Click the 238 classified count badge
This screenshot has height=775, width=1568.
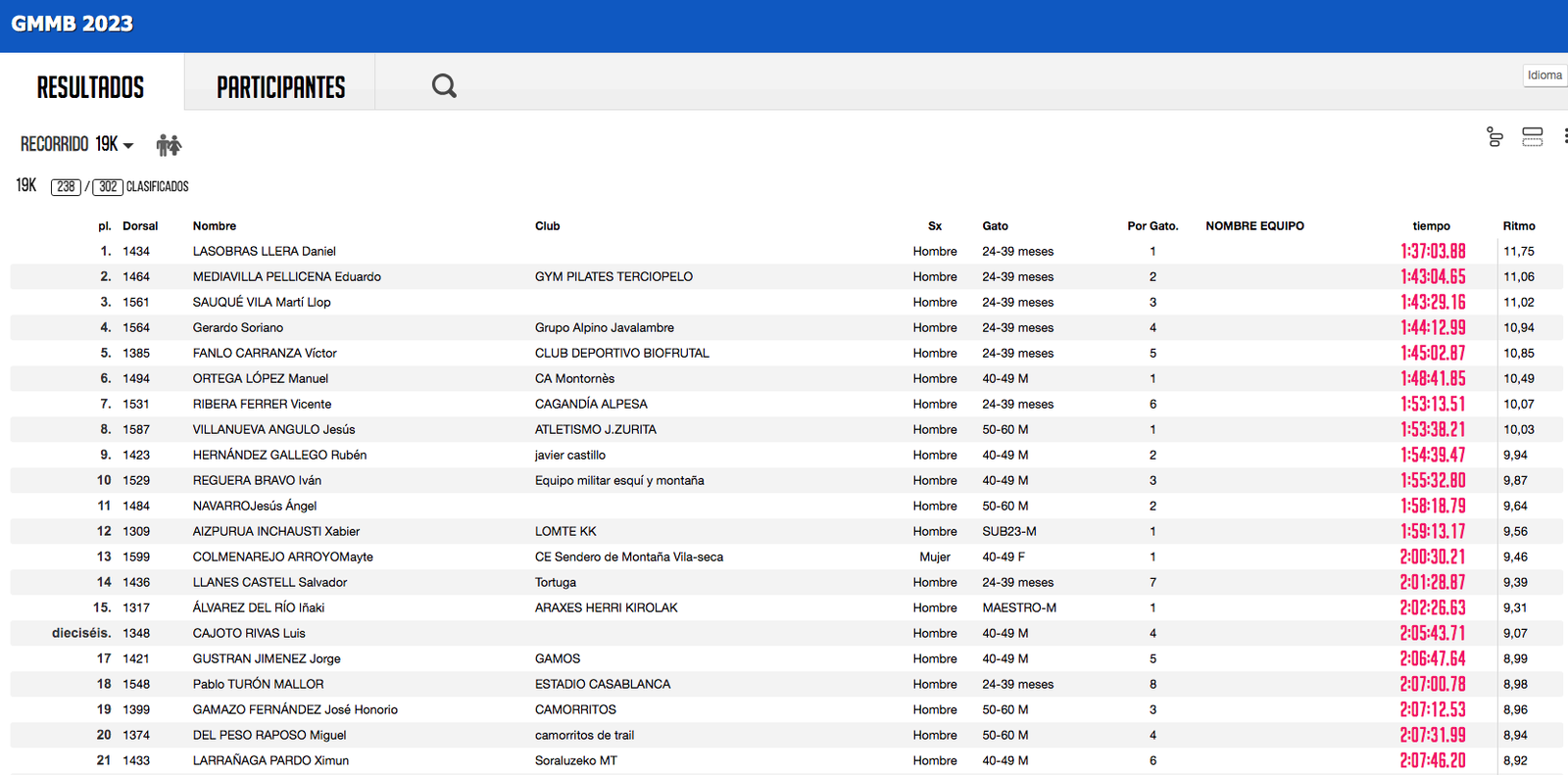coord(66,186)
